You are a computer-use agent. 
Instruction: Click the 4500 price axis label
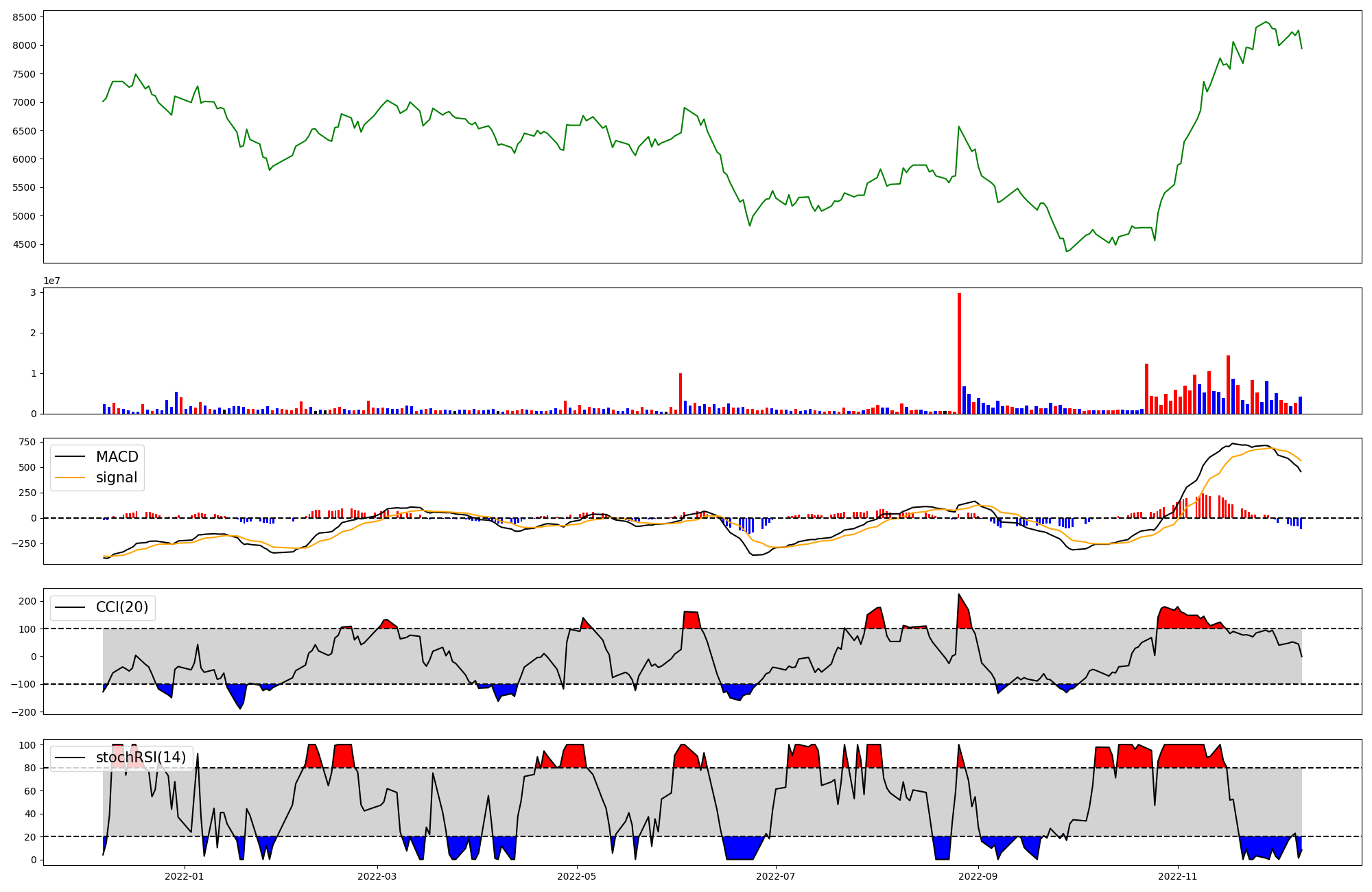pyautogui.click(x=25, y=244)
